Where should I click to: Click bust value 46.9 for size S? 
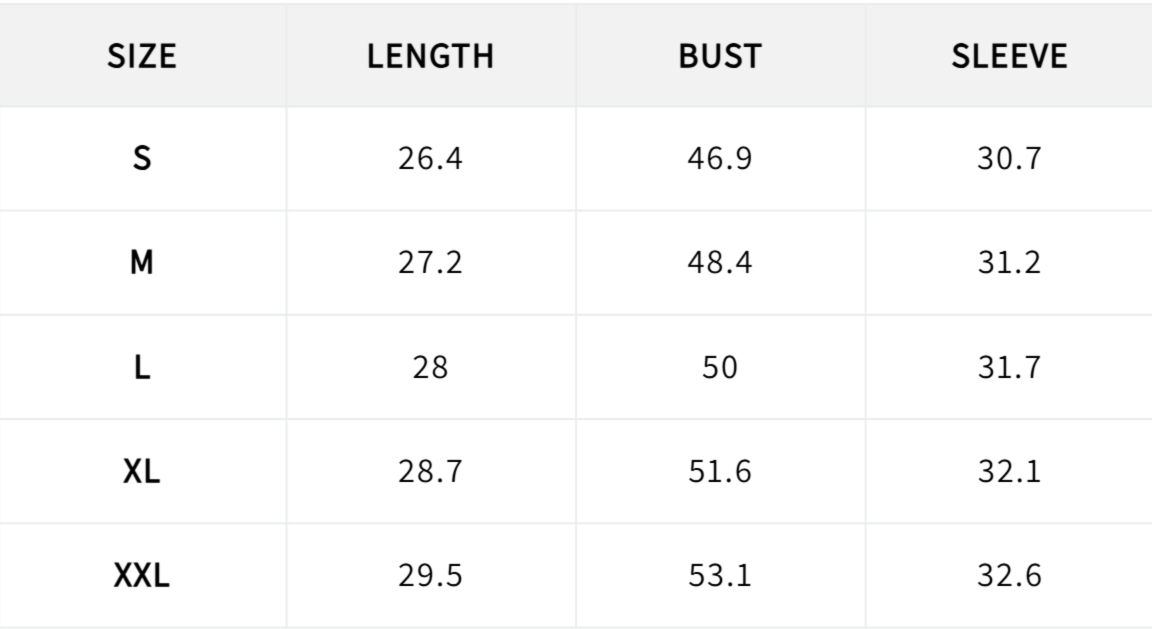coord(720,159)
